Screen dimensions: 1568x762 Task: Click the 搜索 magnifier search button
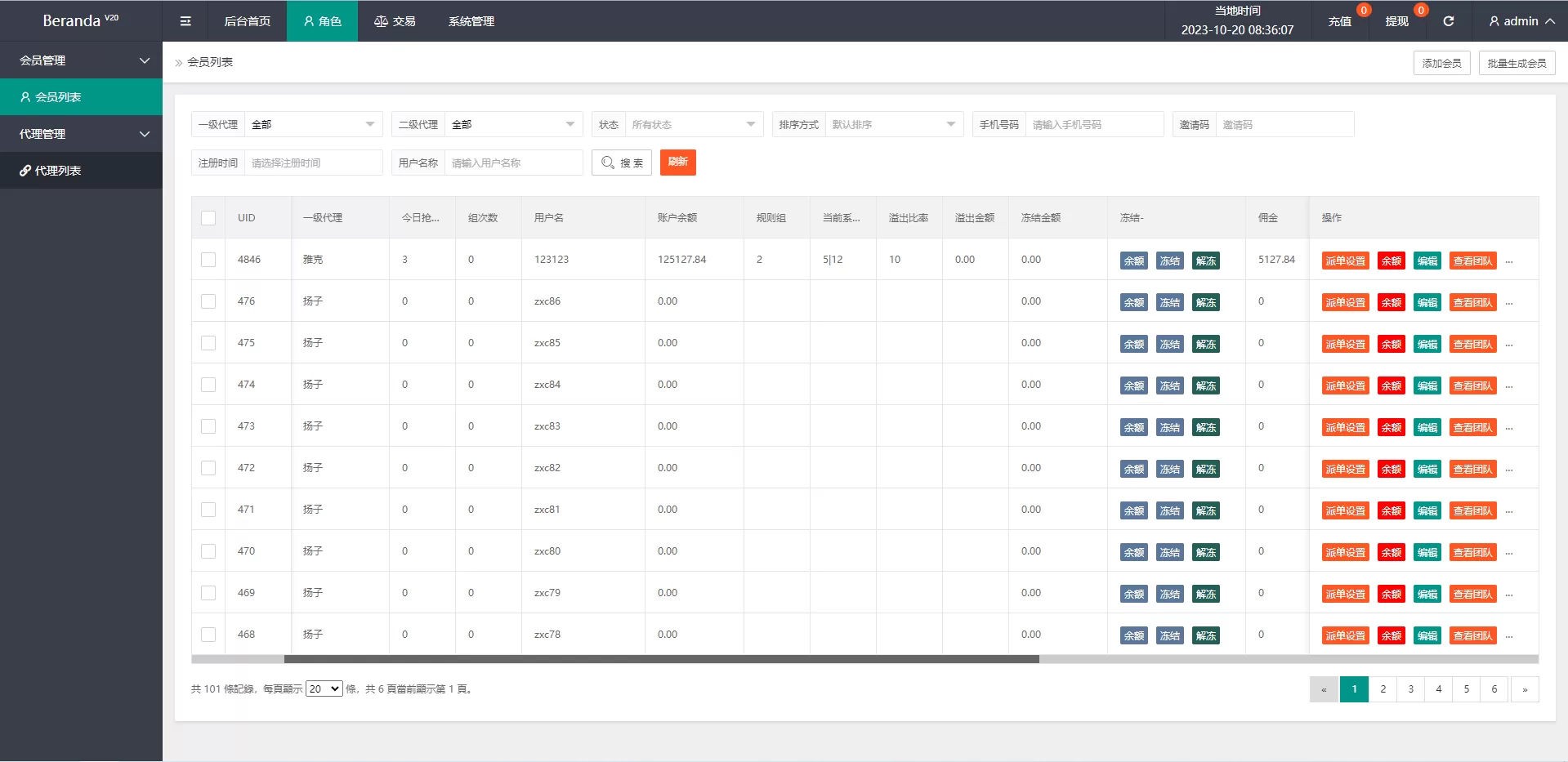(x=622, y=163)
